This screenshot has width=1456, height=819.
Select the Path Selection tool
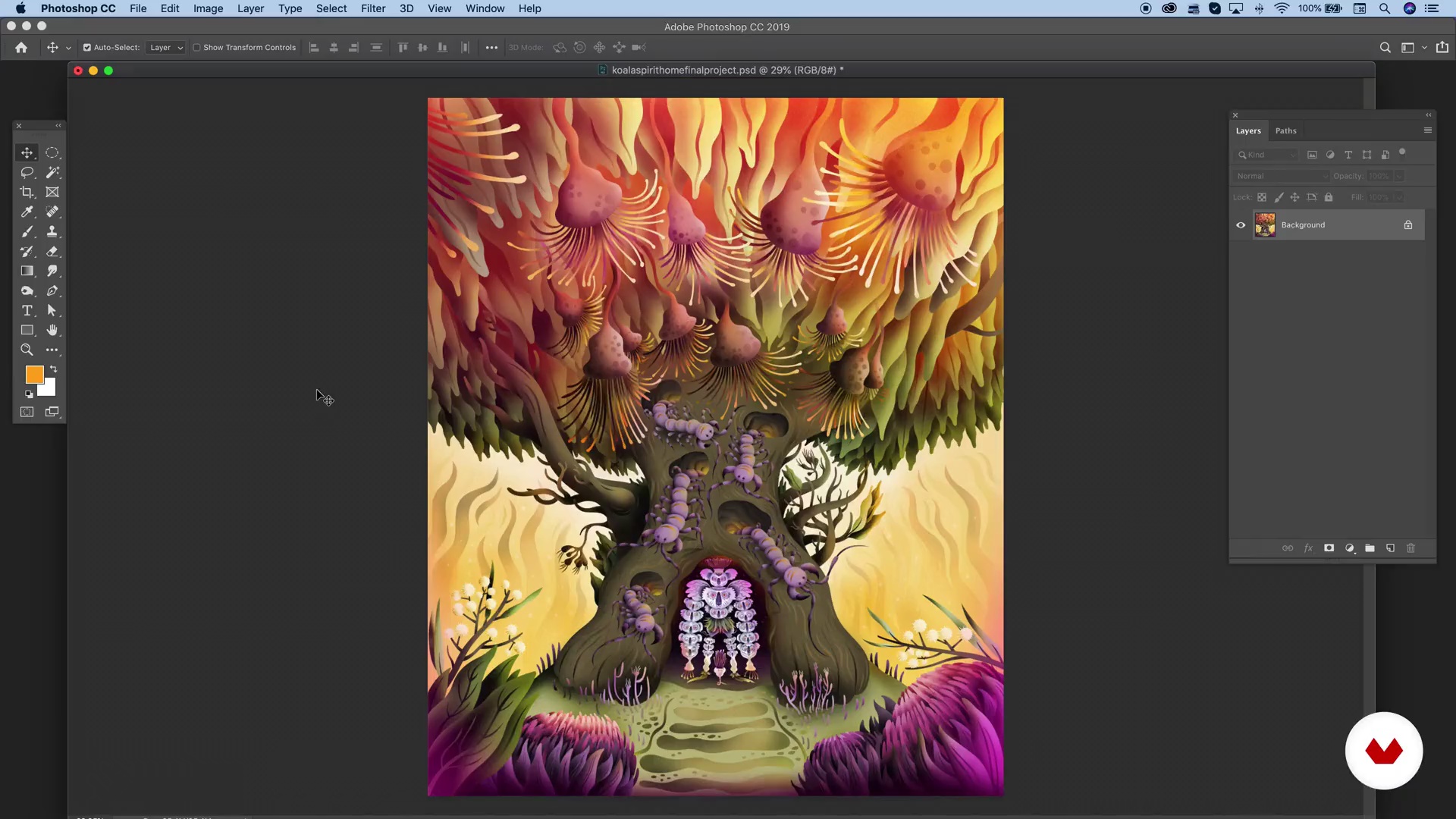tap(52, 310)
